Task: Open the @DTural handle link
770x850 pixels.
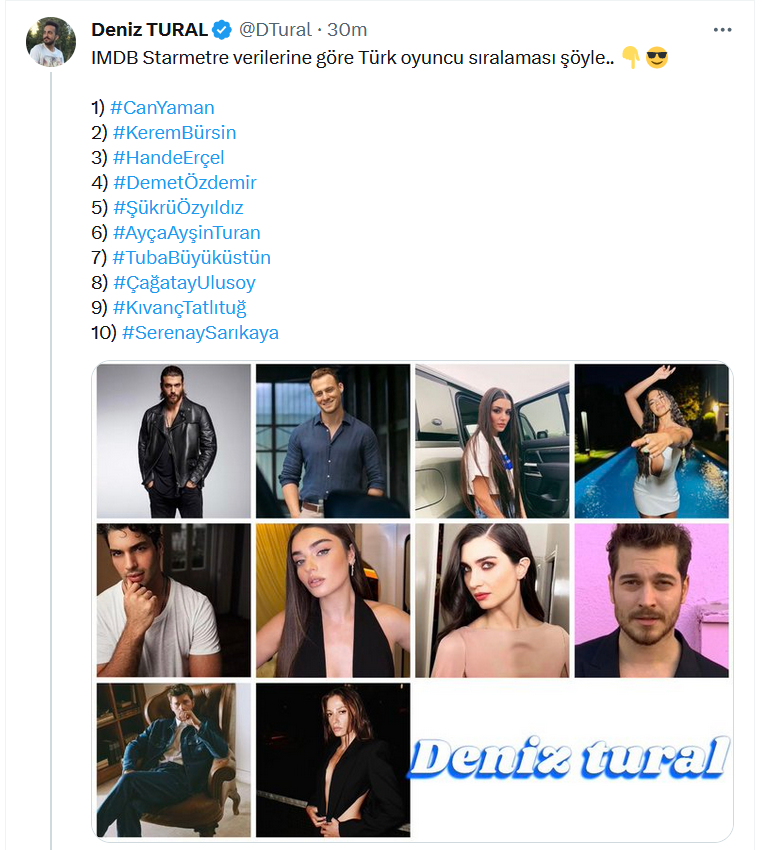Action: 275,31
